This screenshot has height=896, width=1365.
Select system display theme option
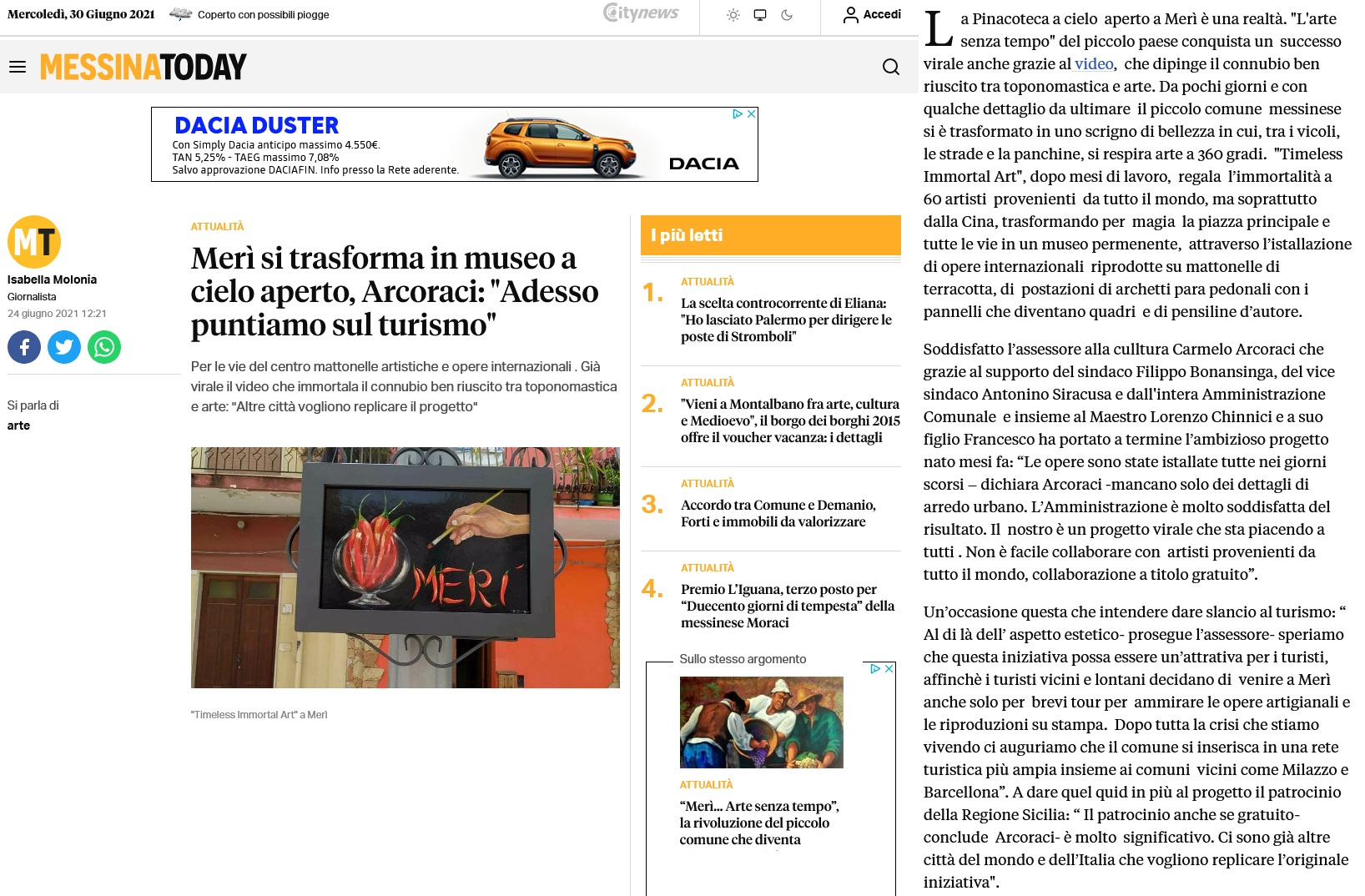pyautogui.click(x=760, y=15)
